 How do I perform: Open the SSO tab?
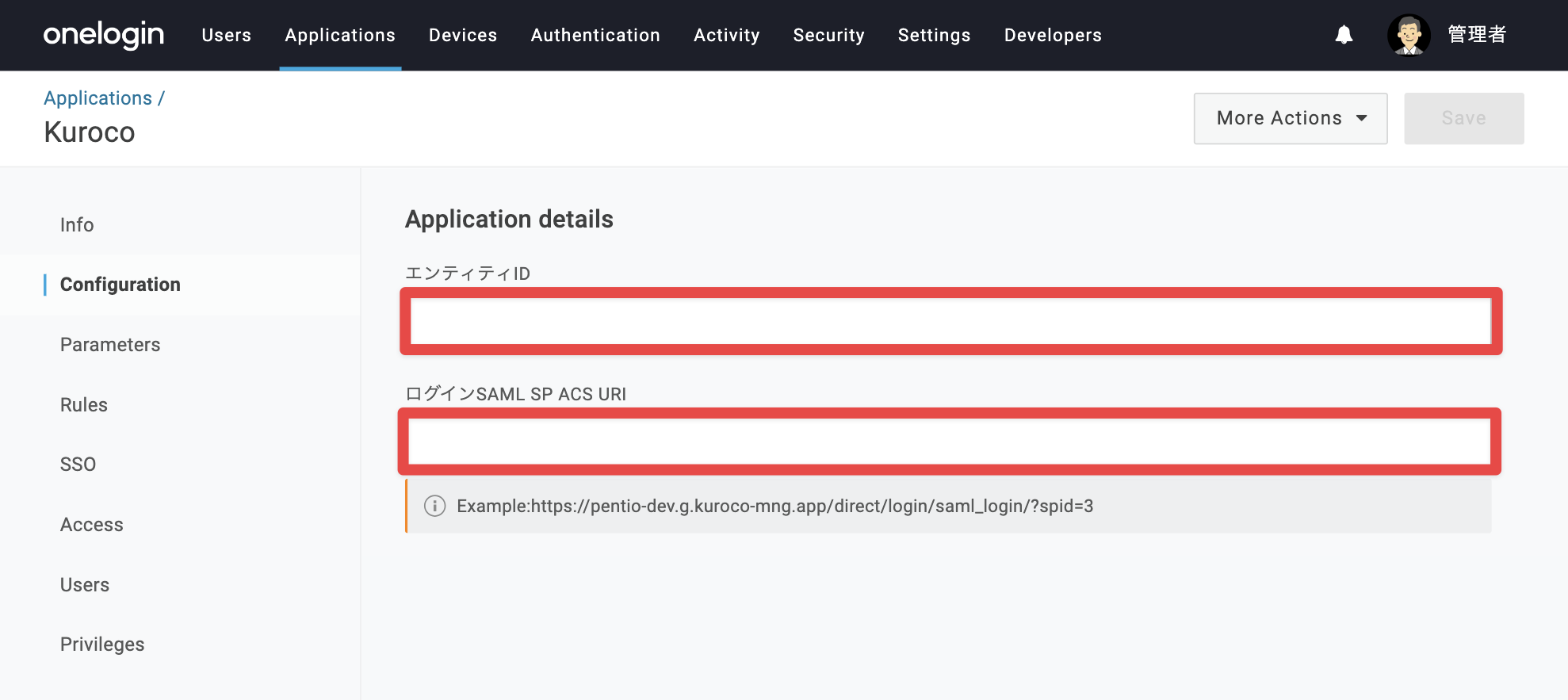(x=78, y=465)
